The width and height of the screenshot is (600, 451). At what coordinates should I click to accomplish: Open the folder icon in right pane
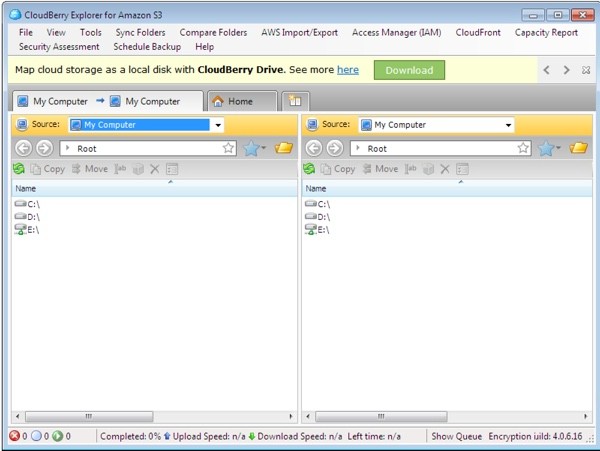pyautogui.click(x=578, y=148)
